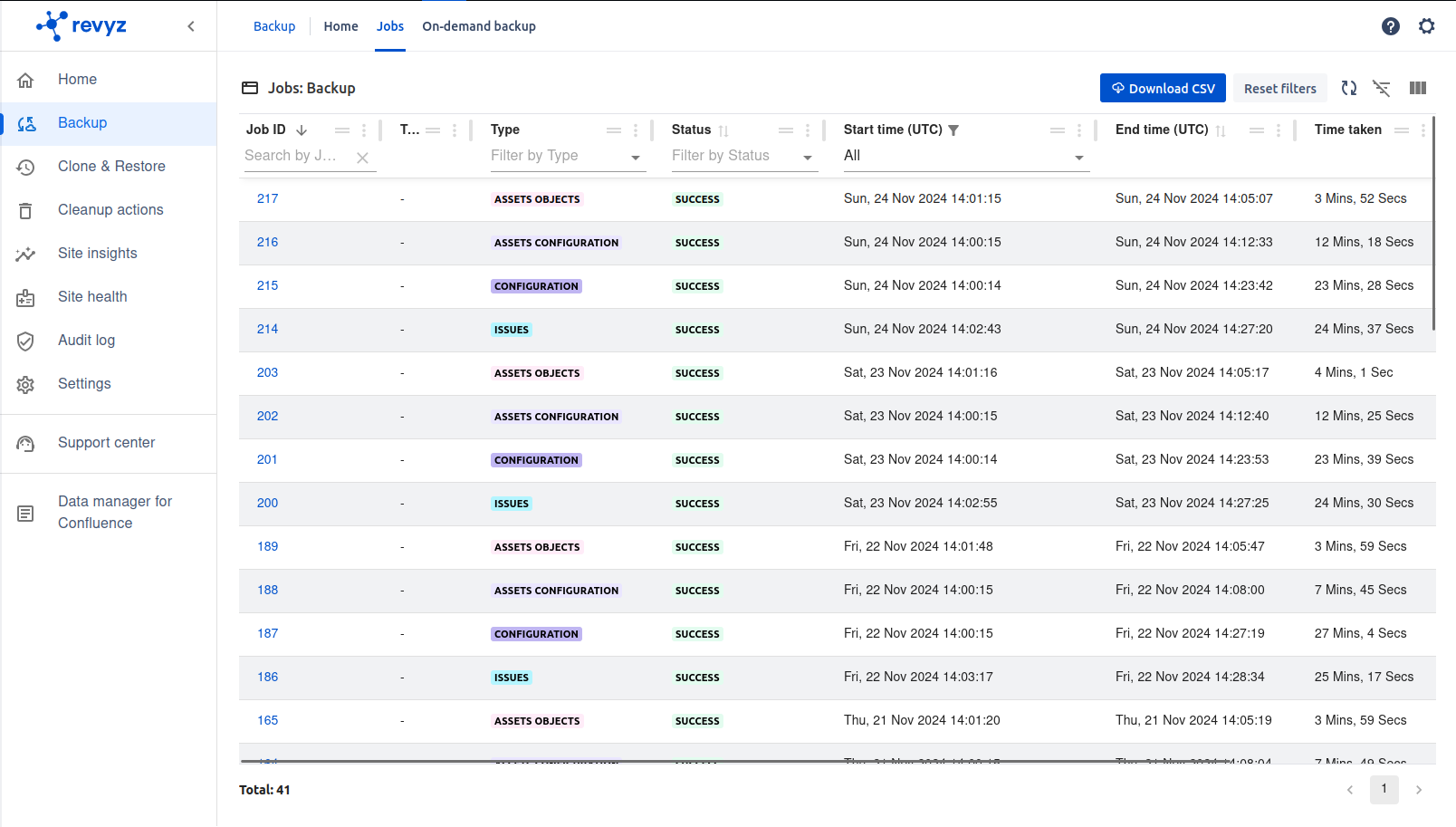Open the help question mark icon
This screenshot has width=1456, height=827.
click(1391, 26)
